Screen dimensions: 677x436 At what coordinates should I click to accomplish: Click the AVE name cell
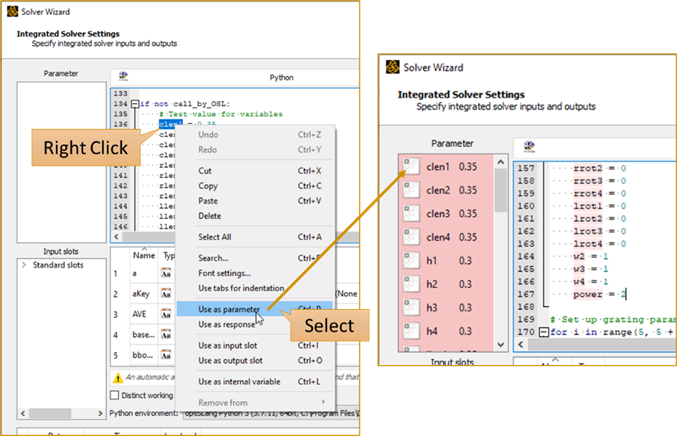tap(144, 314)
